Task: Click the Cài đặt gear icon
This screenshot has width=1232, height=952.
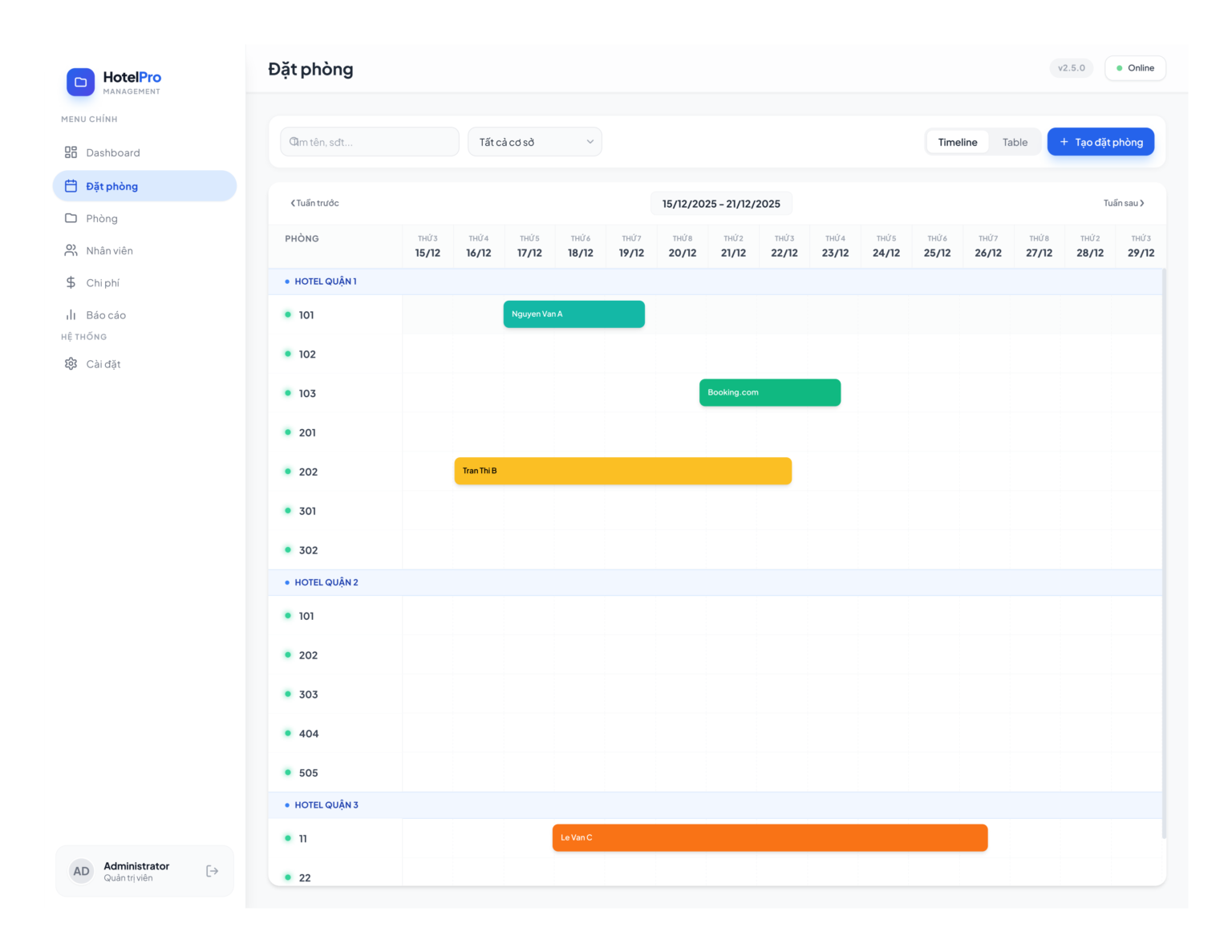Action: pyautogui.click(x=71, y=364)
